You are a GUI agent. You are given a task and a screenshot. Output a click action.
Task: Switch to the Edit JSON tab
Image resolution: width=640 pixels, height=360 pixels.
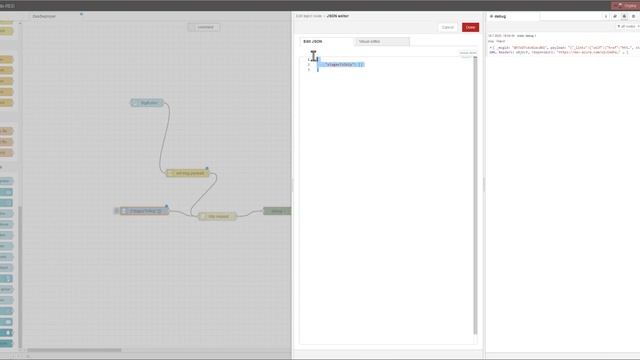327,42
